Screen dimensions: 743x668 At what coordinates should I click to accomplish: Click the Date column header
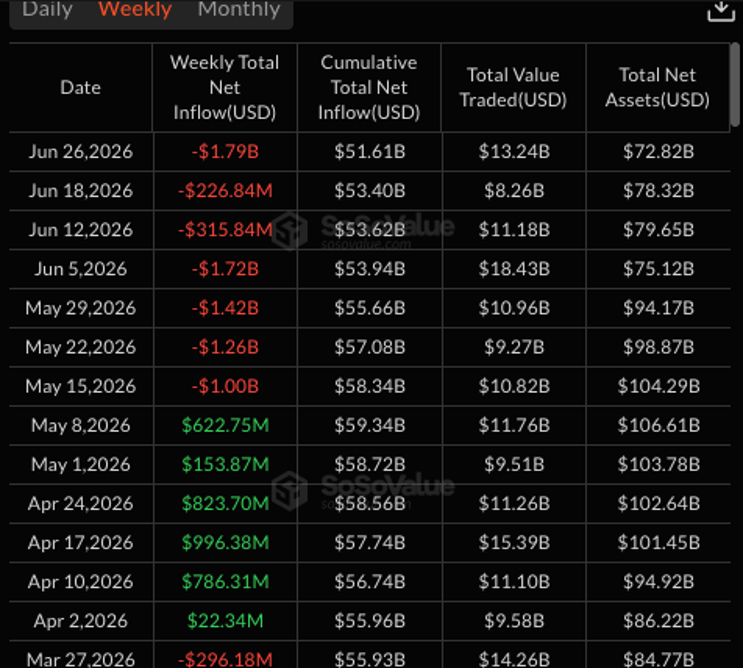coord(81,88)
